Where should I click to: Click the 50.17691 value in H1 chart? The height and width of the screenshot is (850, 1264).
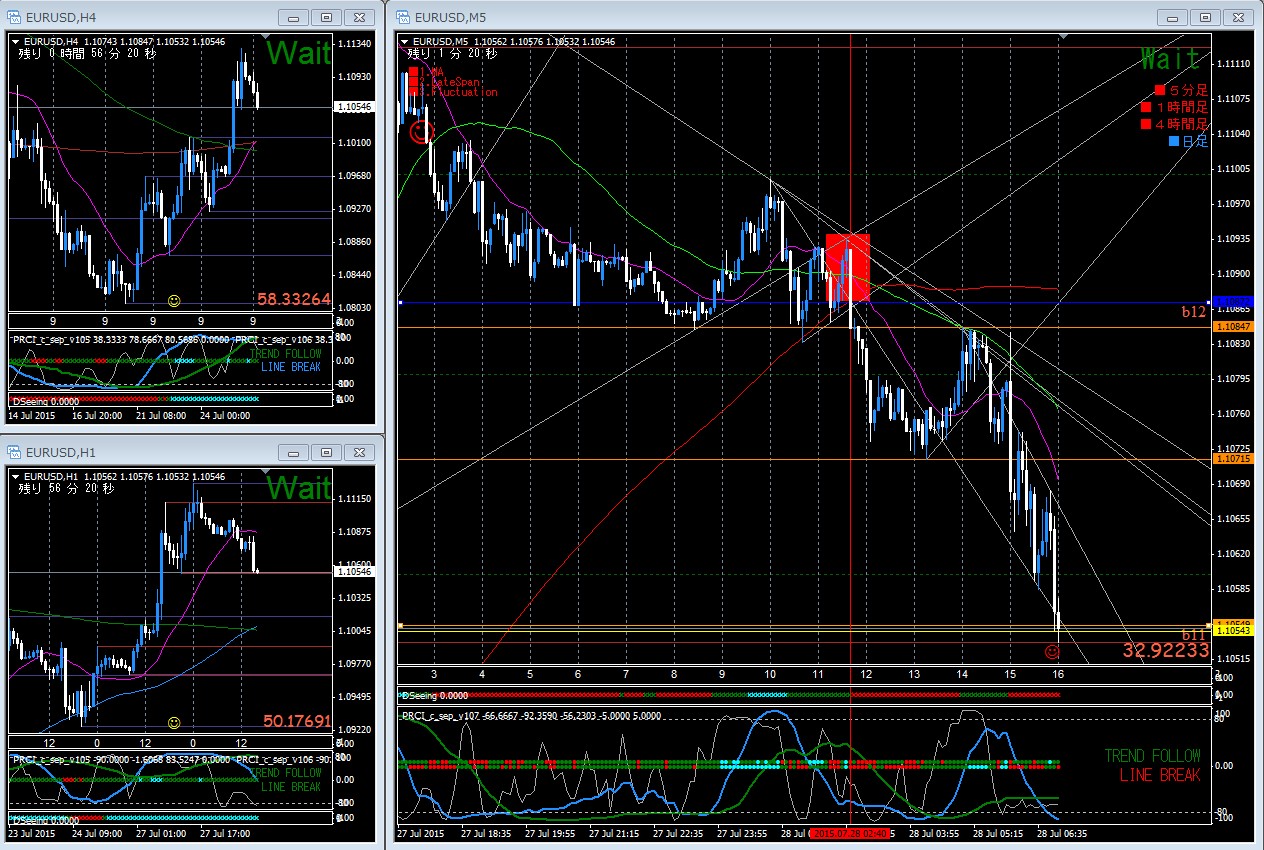click(x=297, y=720)
